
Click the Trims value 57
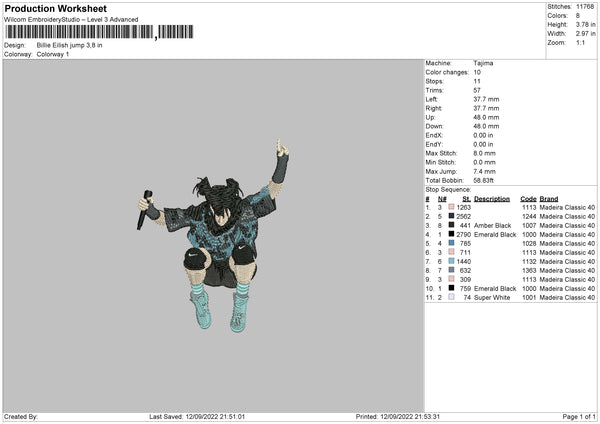click(x=477, y=90)
